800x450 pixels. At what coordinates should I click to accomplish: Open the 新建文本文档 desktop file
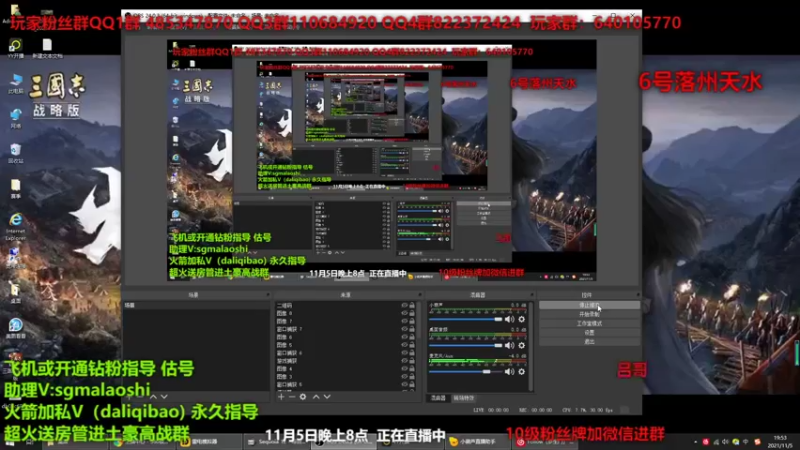(47, 48)
